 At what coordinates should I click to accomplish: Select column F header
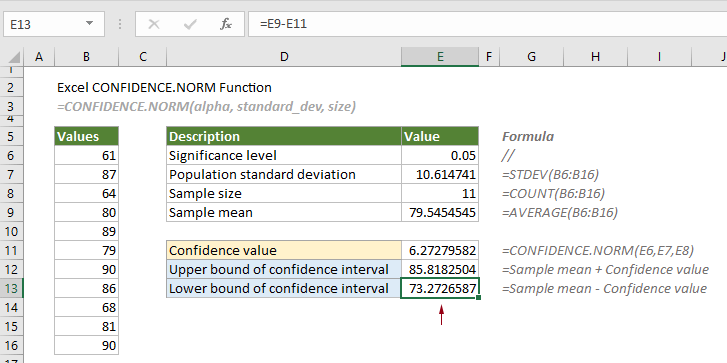(489, 57)
